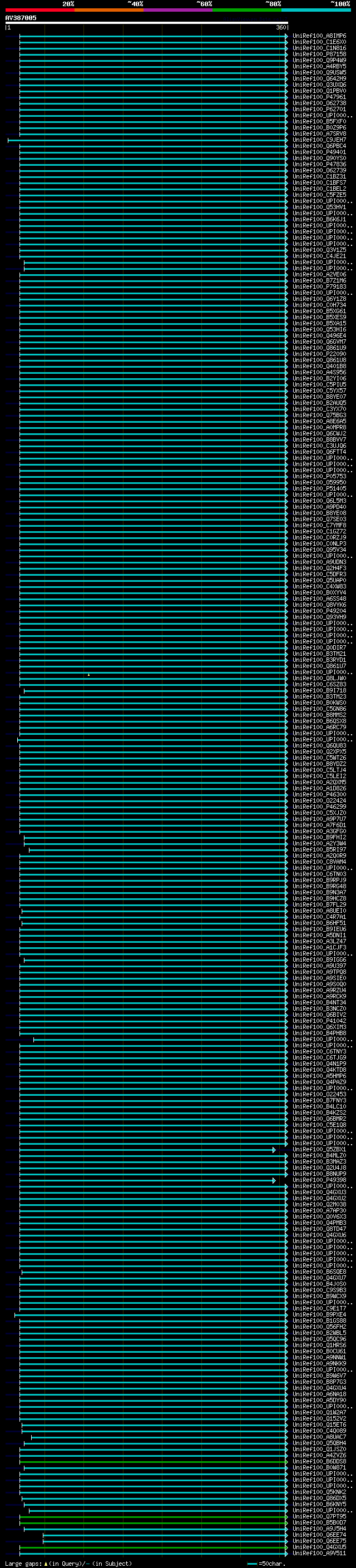Select hit label UniRef100_Q3UXQ6
This screenshot has height=1568, width=356.
click(319, 85)
